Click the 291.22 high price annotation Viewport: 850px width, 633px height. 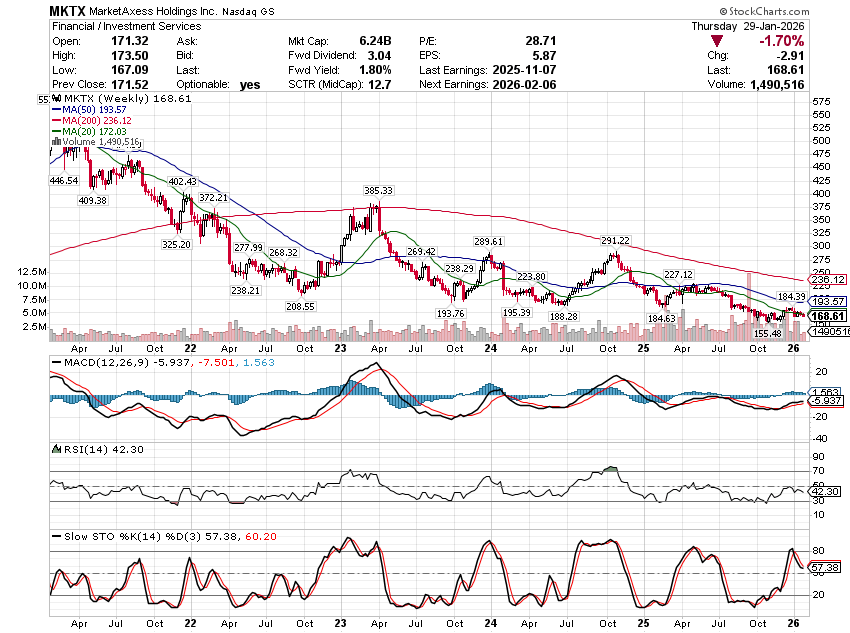pyautogui.click(x=615, y=241)
